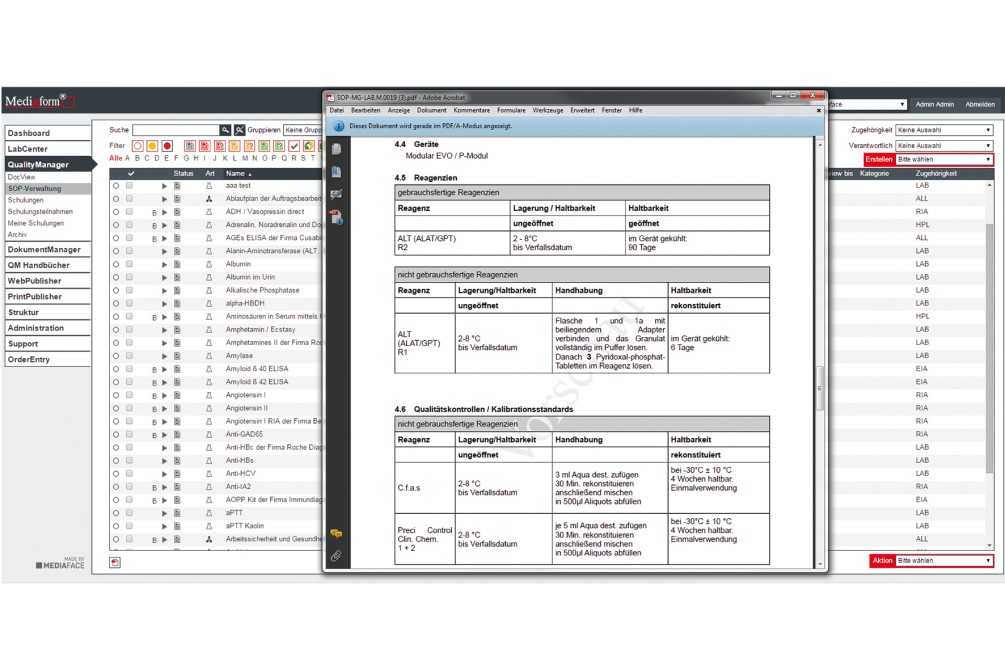Open the Hilfe menu in Acrobat
1005x670 pixels.
(635, 110)
